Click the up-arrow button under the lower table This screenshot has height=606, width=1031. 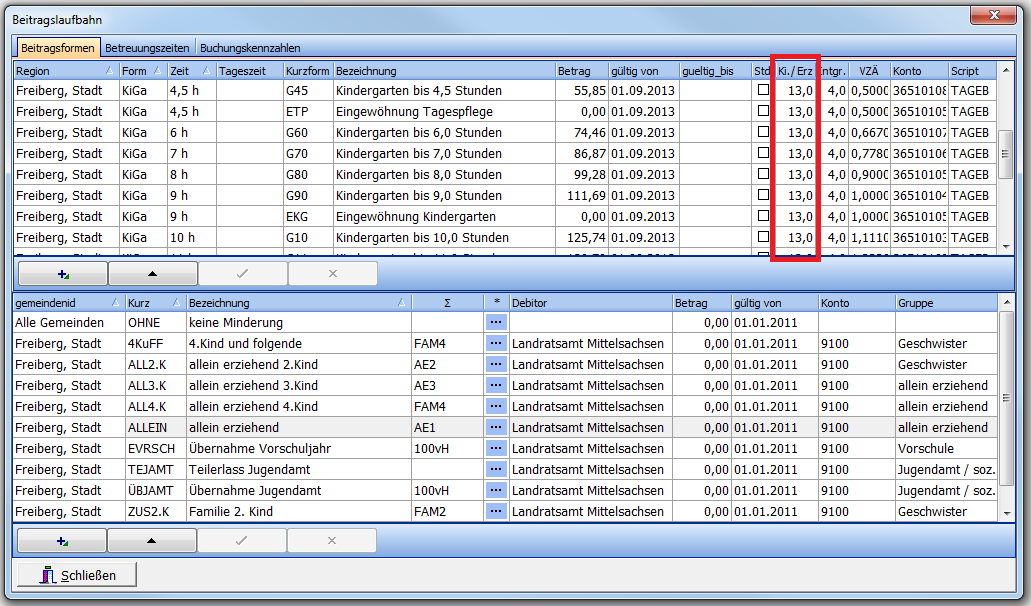pyautogui.click(x=151, y=541)
